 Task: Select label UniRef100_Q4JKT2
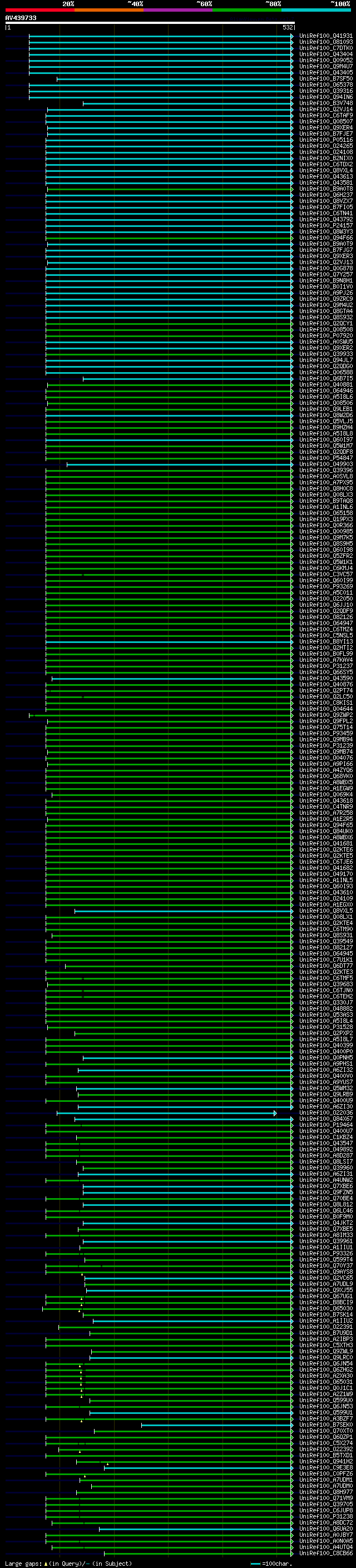point(325,1223)
